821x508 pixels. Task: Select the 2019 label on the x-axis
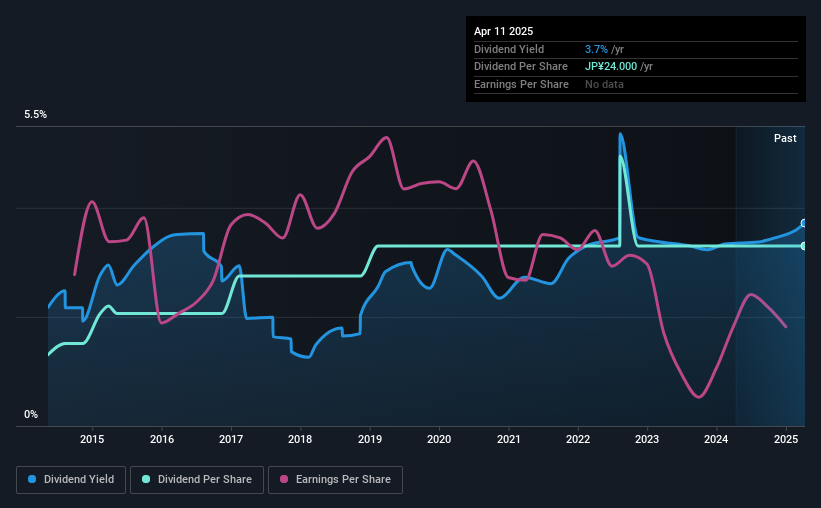click(x=370, y=439)
